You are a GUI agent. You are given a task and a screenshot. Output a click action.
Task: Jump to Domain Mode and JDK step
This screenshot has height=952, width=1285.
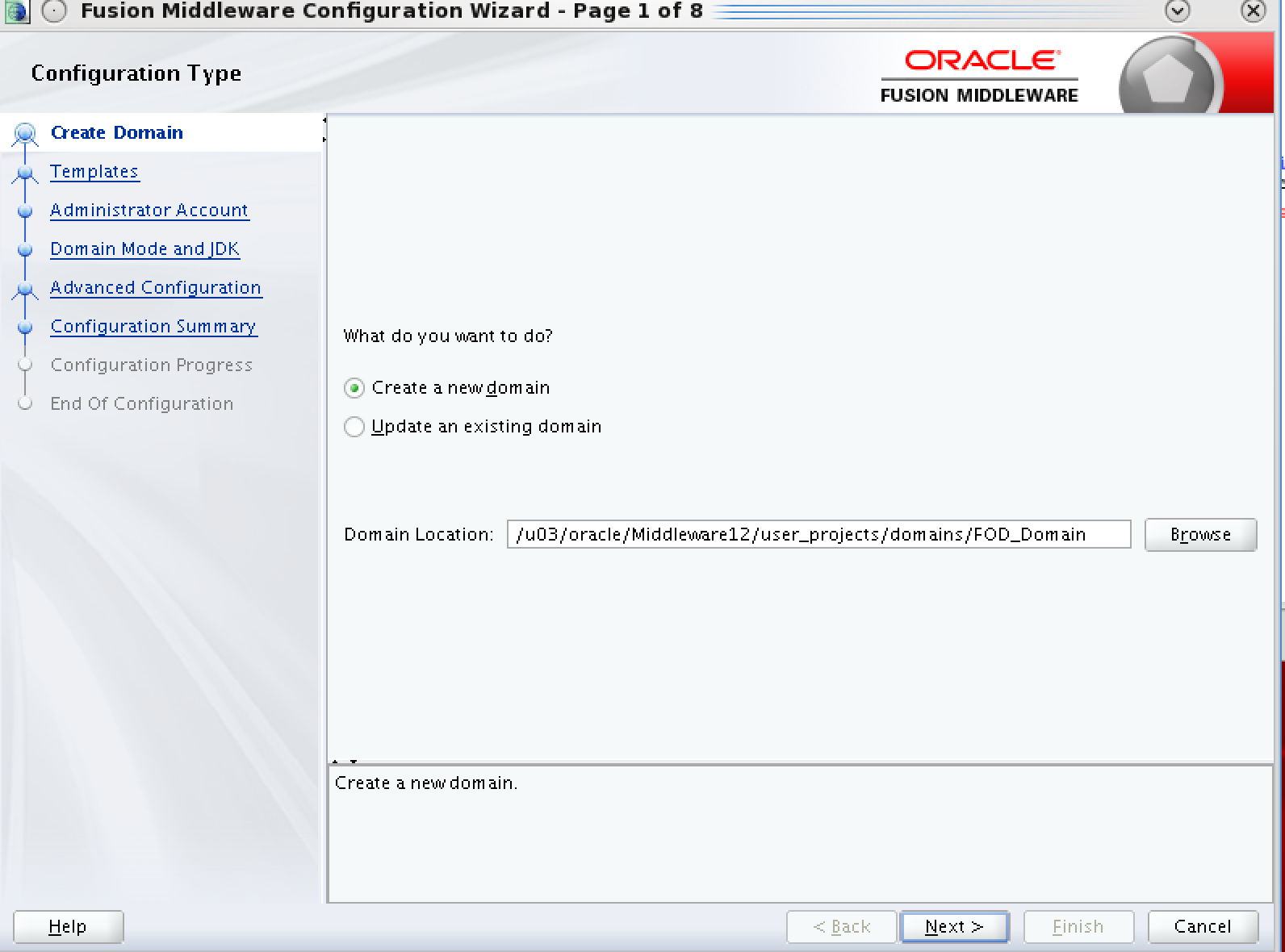pyautogui.click(x=144, y=249)
